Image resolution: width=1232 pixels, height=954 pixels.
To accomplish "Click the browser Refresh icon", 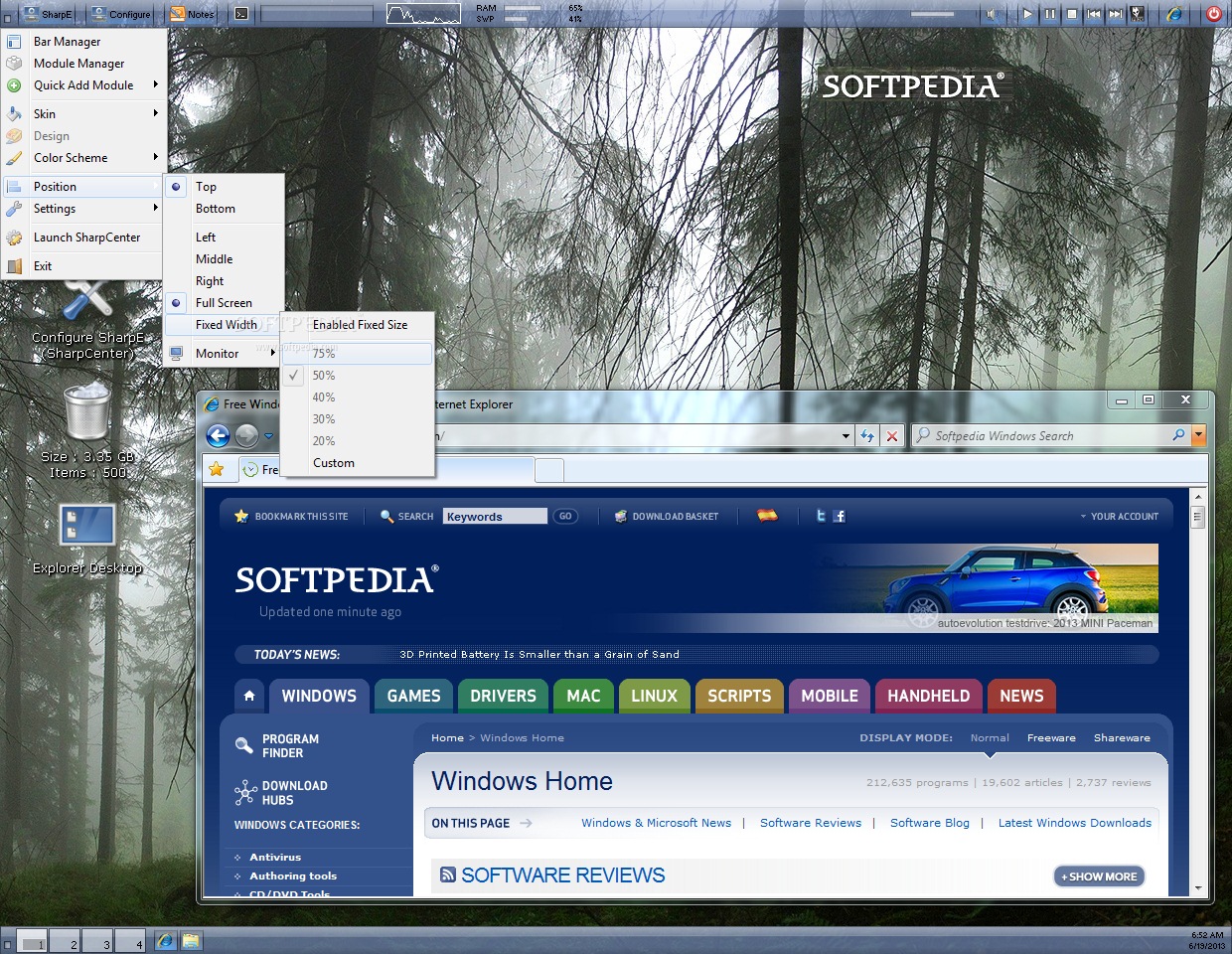I will point(867,435).
